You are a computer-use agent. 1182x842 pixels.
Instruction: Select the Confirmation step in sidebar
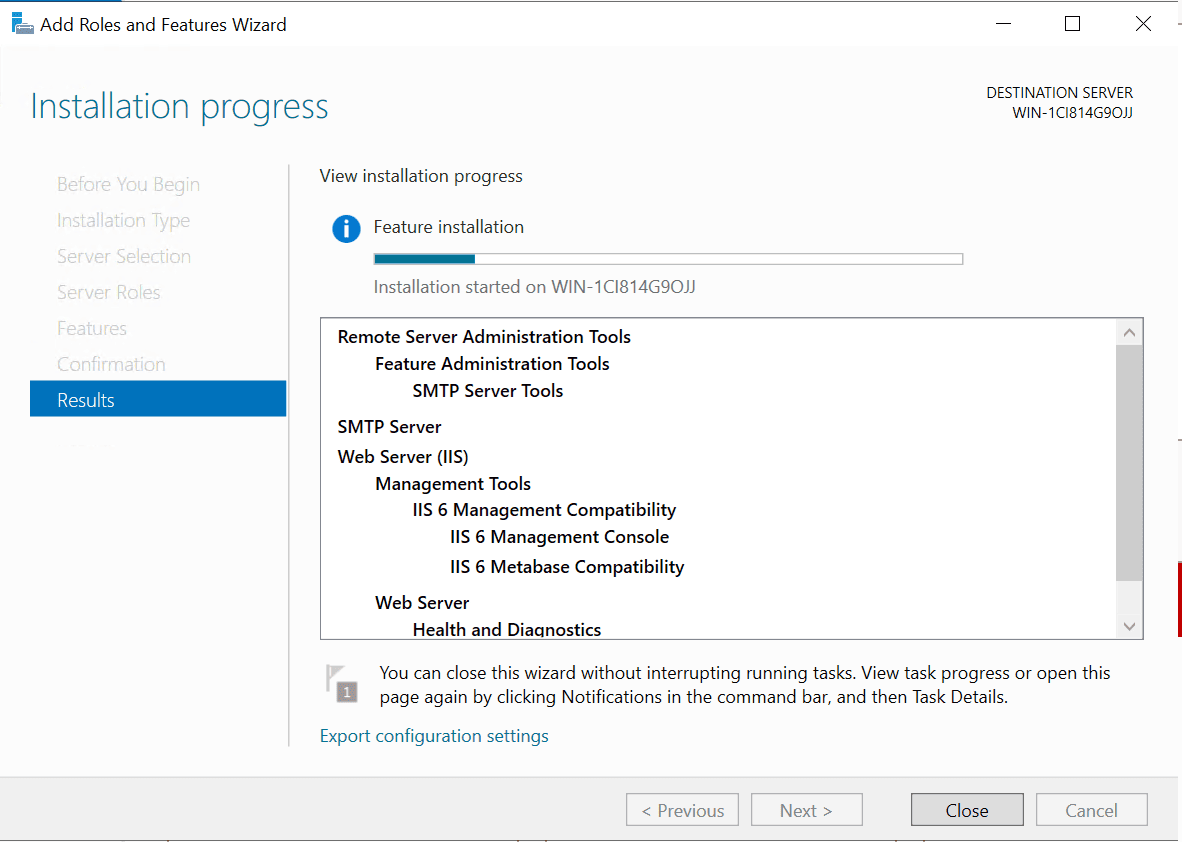pos(111,364)
